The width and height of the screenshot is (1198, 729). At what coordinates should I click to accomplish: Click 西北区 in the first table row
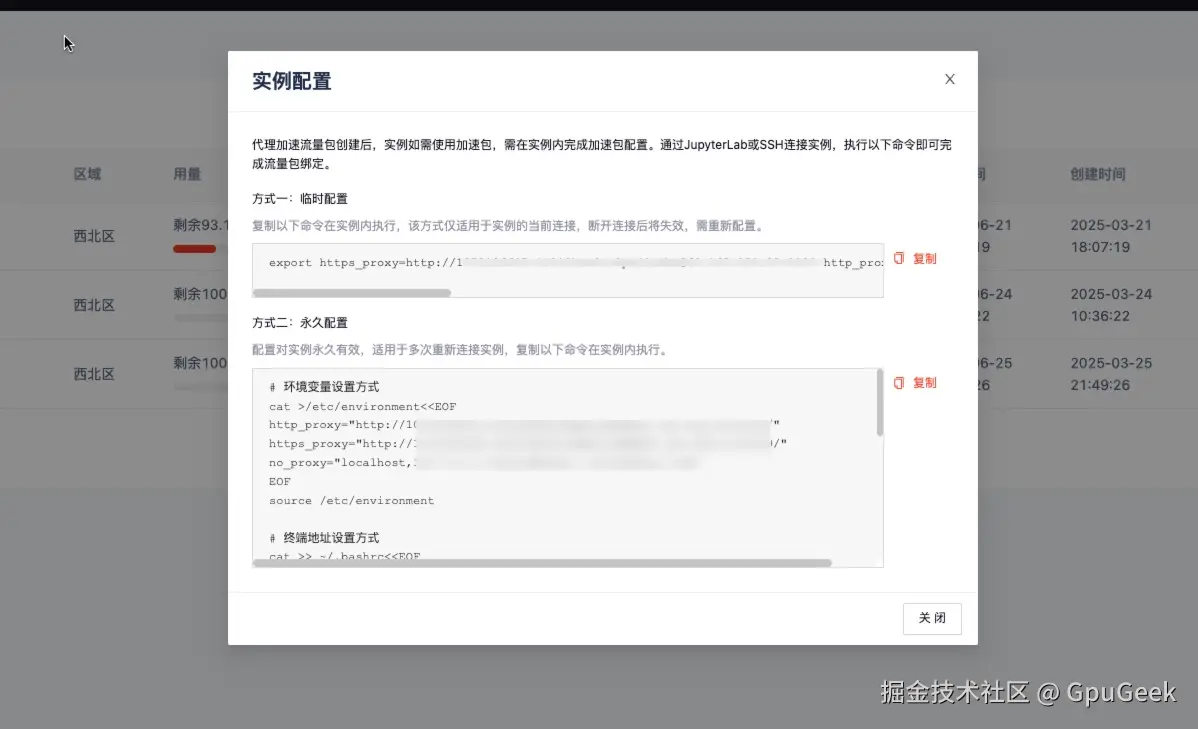pyautogui.click(x=94, y=236)
